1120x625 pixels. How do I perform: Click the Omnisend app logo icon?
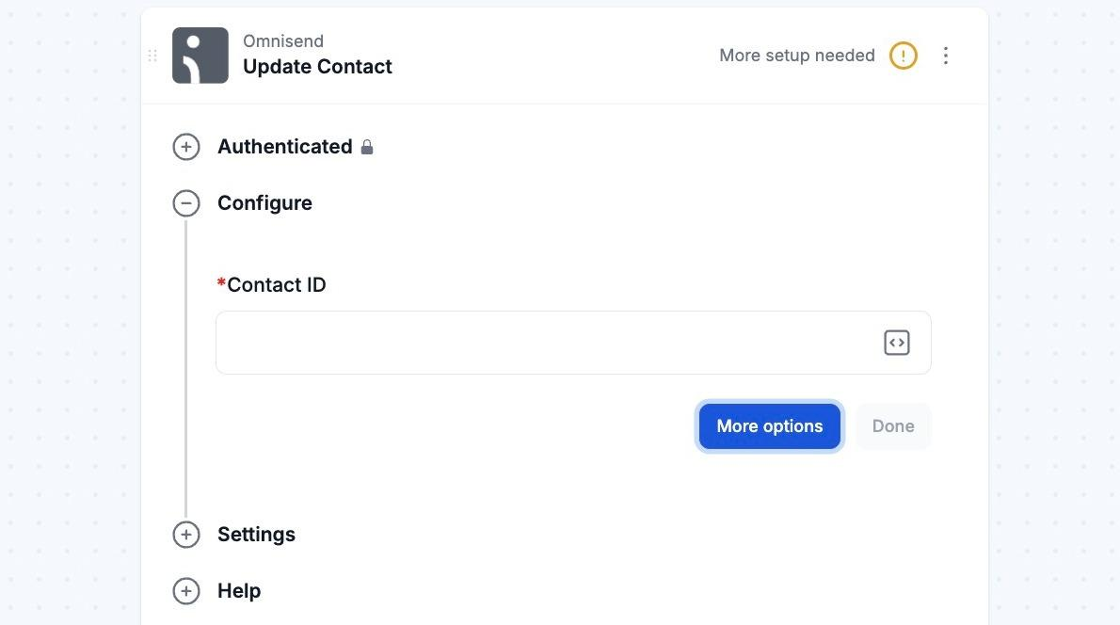coord(200,55)
